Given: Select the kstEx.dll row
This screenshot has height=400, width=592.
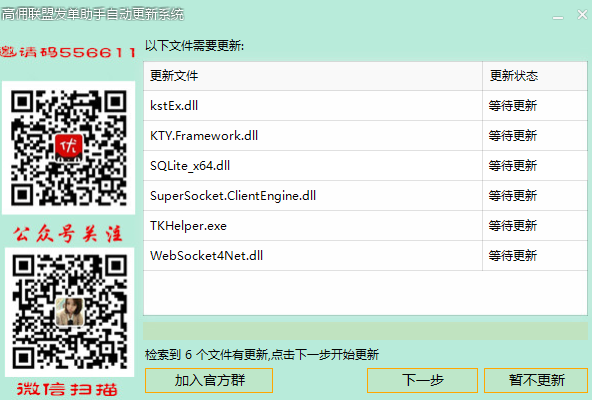Looking at the screenshot, I should pos(365,105).
